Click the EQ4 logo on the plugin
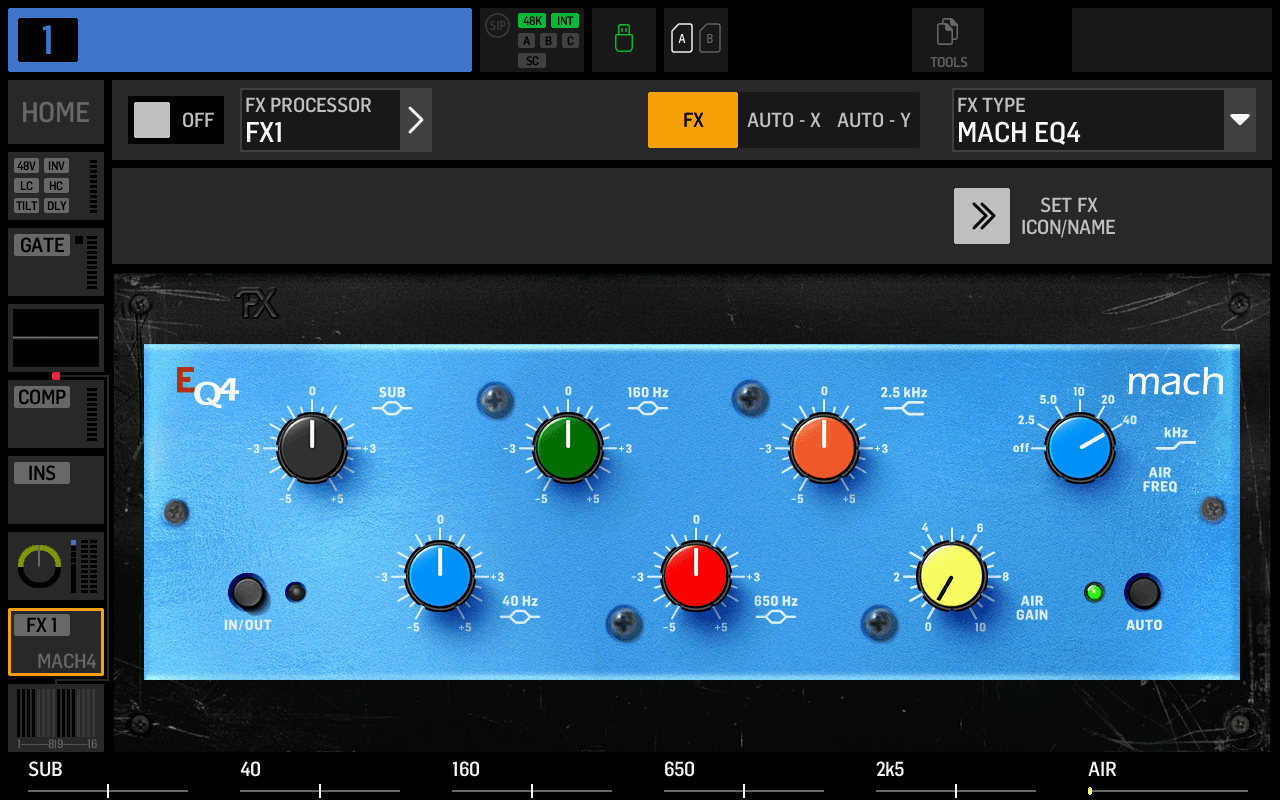 [207, 386]
